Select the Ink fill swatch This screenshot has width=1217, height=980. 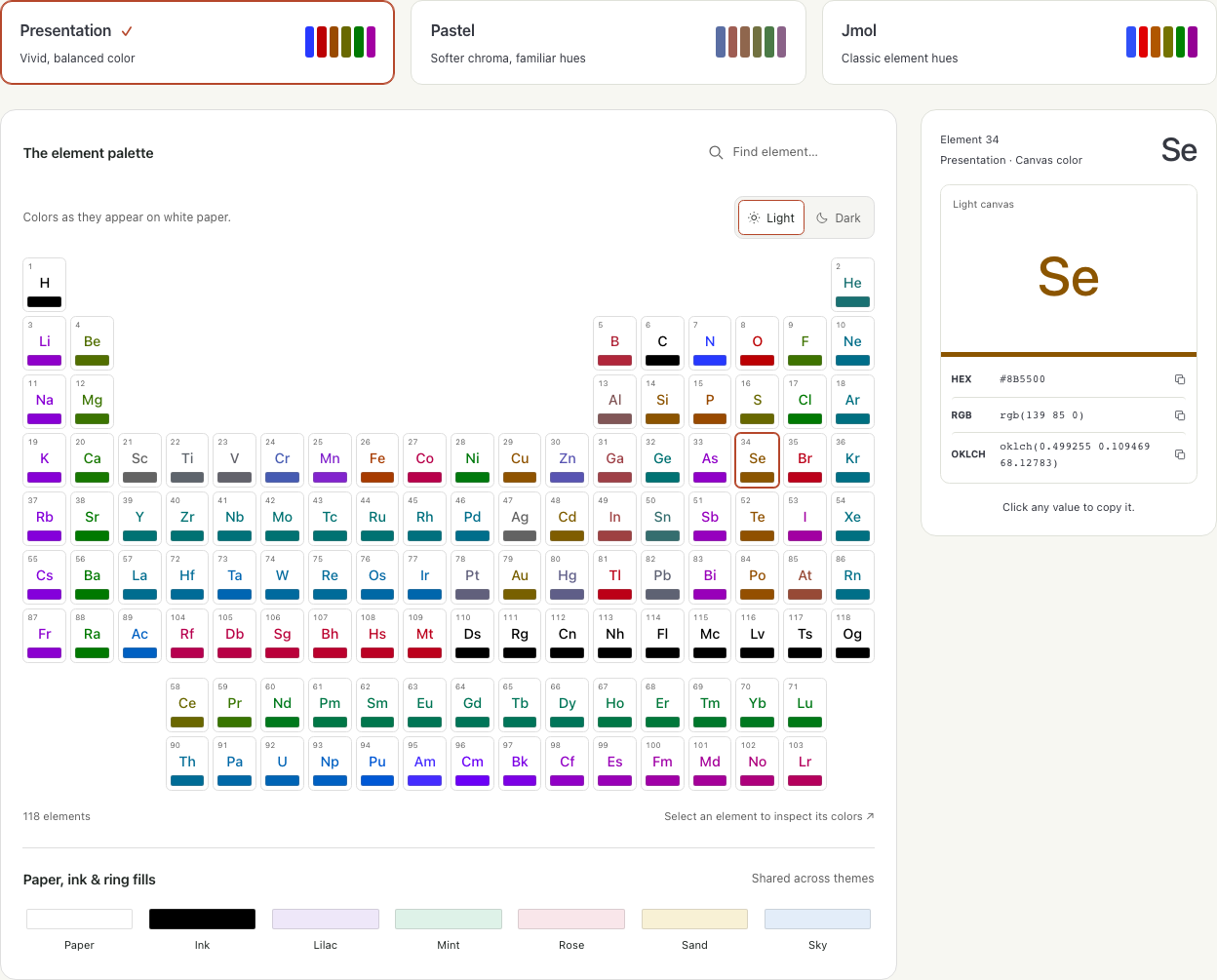coord(202,919)
